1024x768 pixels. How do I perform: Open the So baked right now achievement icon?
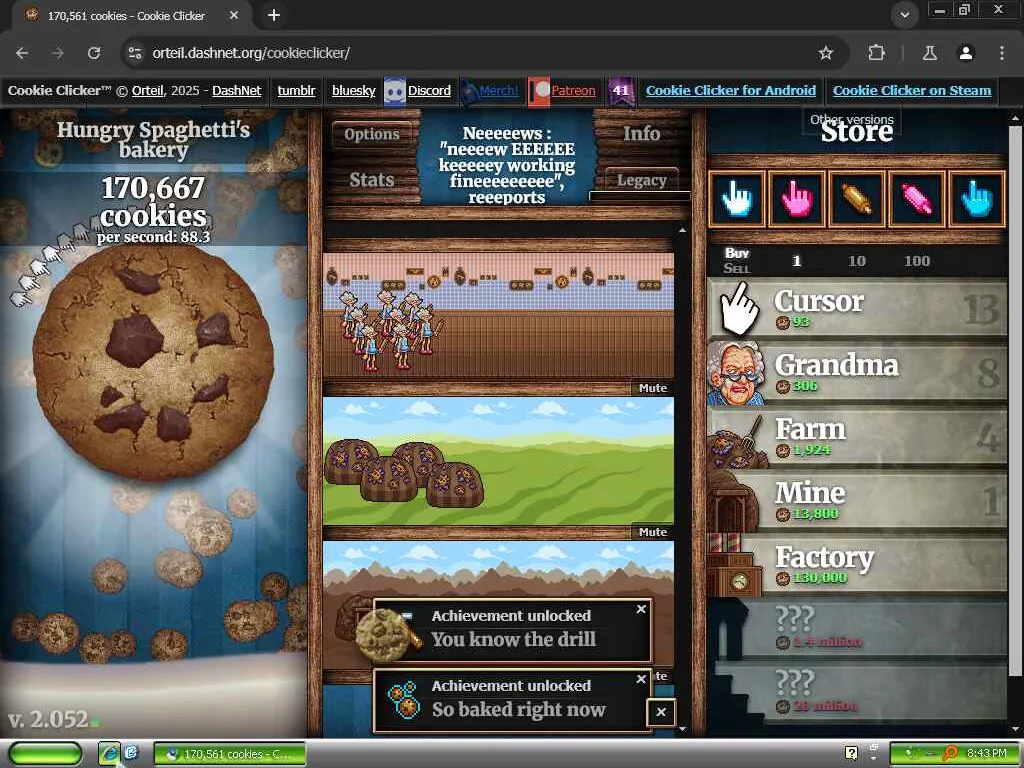(x=404, y=700)
